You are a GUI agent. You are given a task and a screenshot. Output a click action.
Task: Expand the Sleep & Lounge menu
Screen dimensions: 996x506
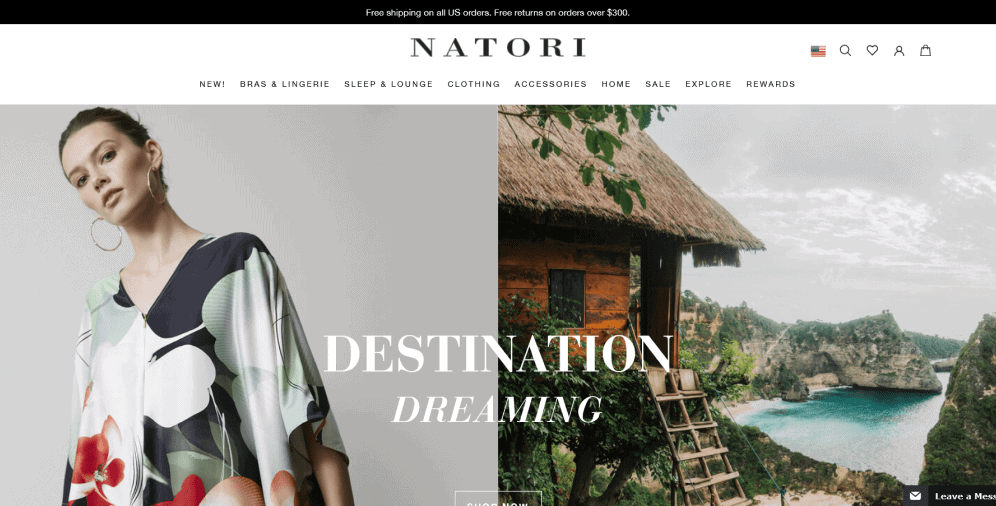389,84
